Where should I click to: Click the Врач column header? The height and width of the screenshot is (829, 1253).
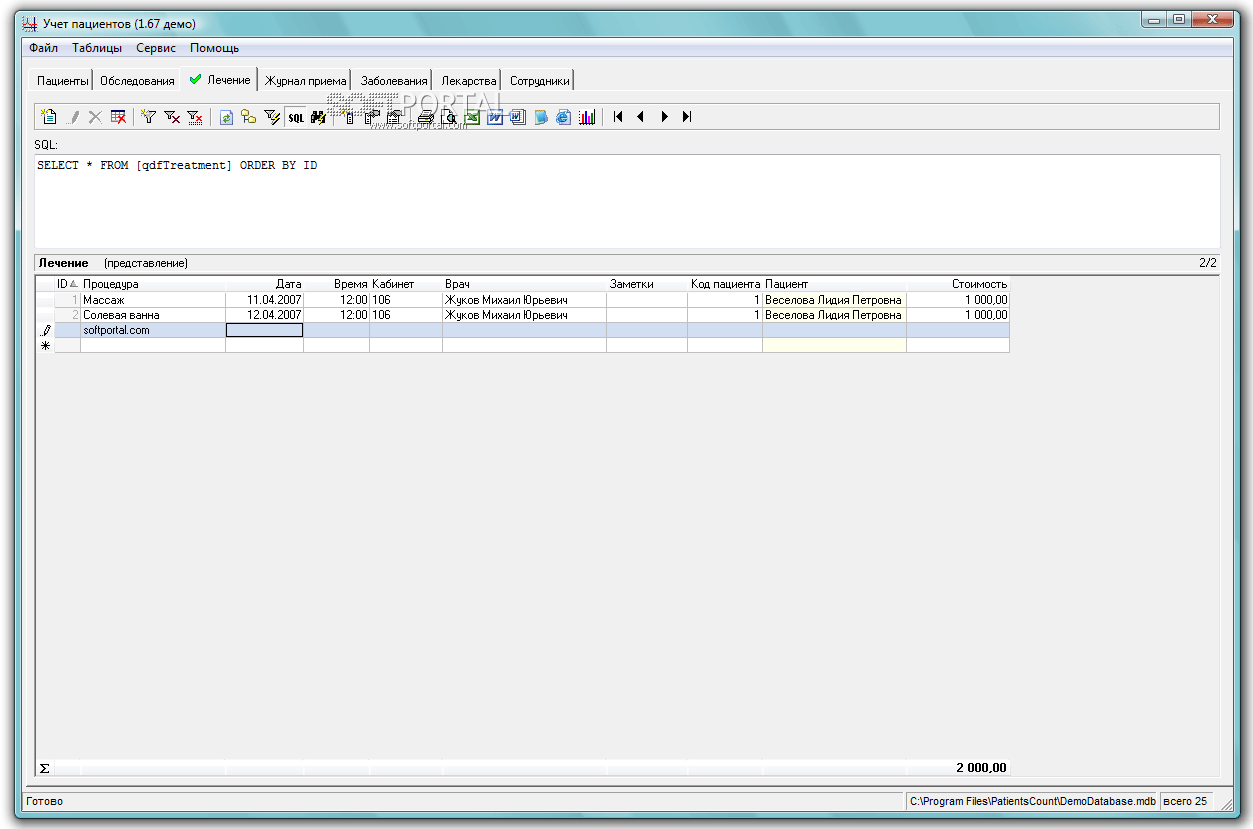coord(525,284)
